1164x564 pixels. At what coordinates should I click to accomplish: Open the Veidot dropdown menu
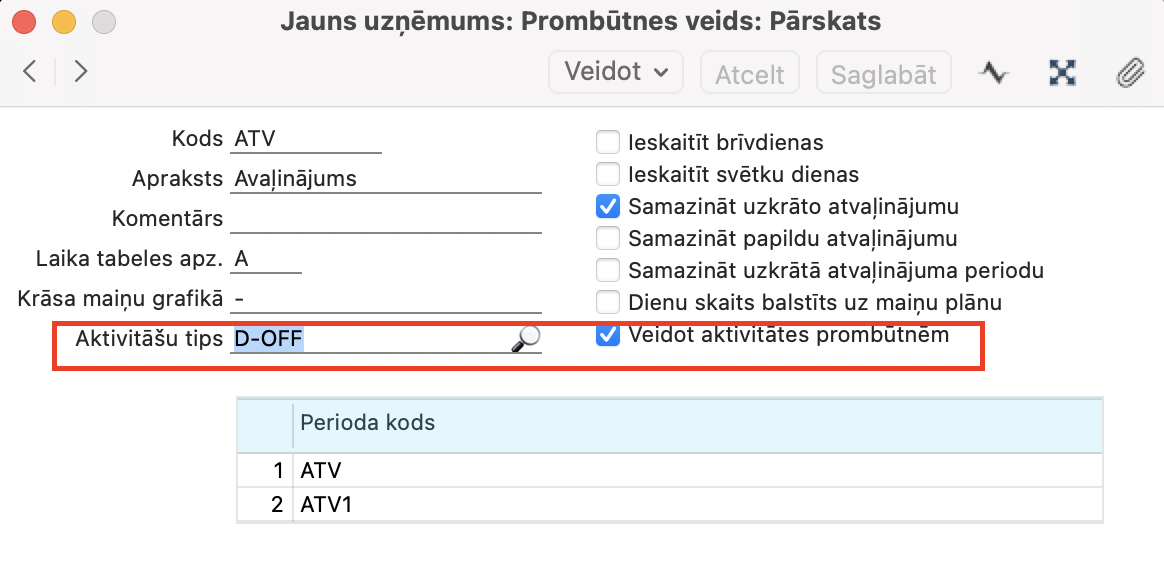(615, 72)
